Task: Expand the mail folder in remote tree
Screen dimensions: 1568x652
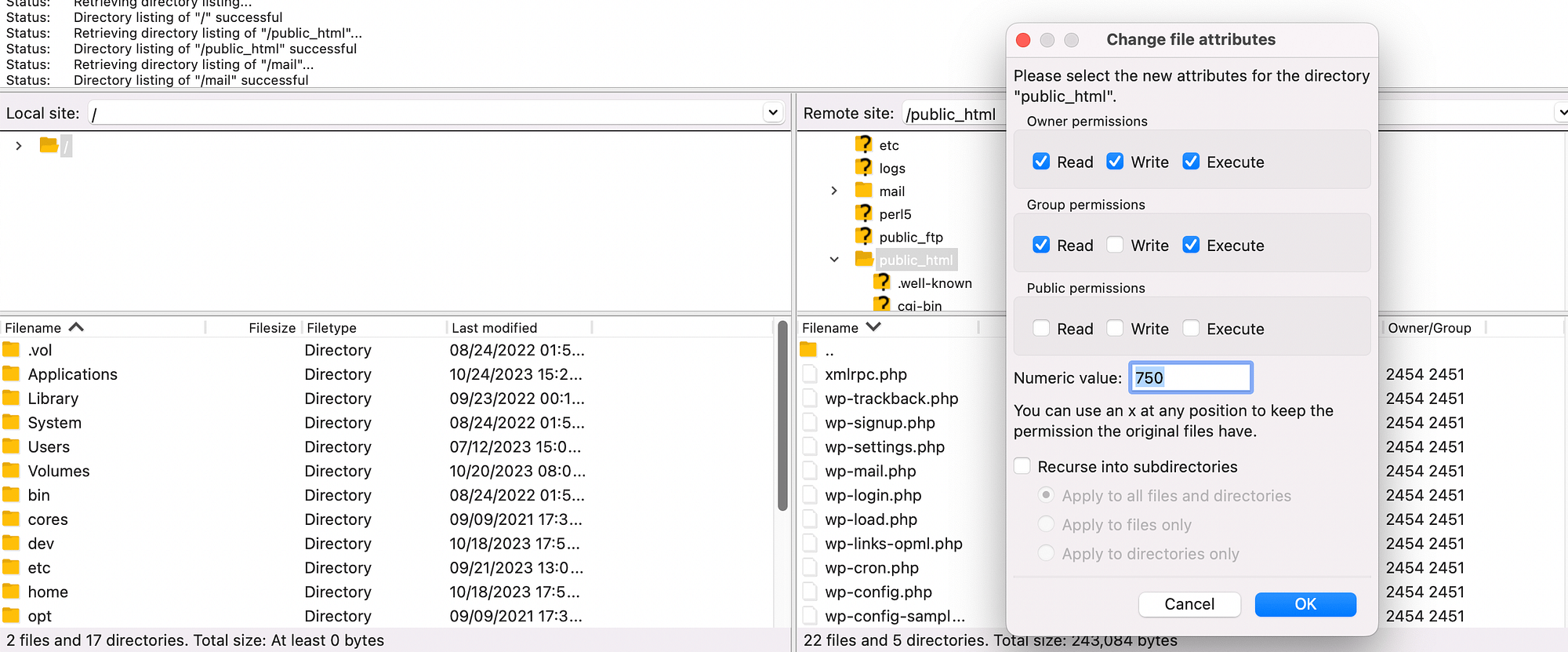Action: pyautogui.click(x=834, y=191)
